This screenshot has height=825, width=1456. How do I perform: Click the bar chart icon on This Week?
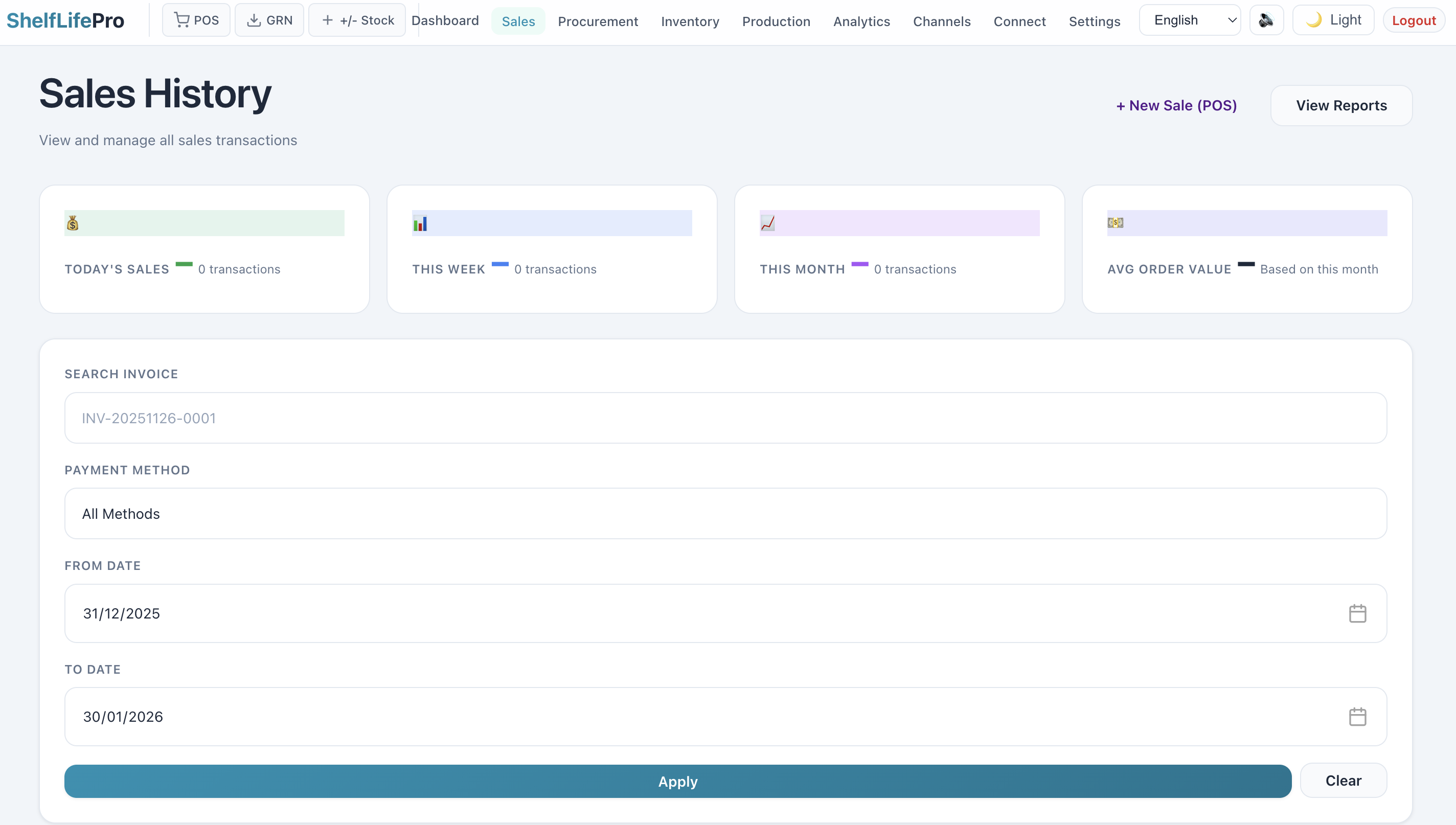pyautogui.click(x=420, y=223)
